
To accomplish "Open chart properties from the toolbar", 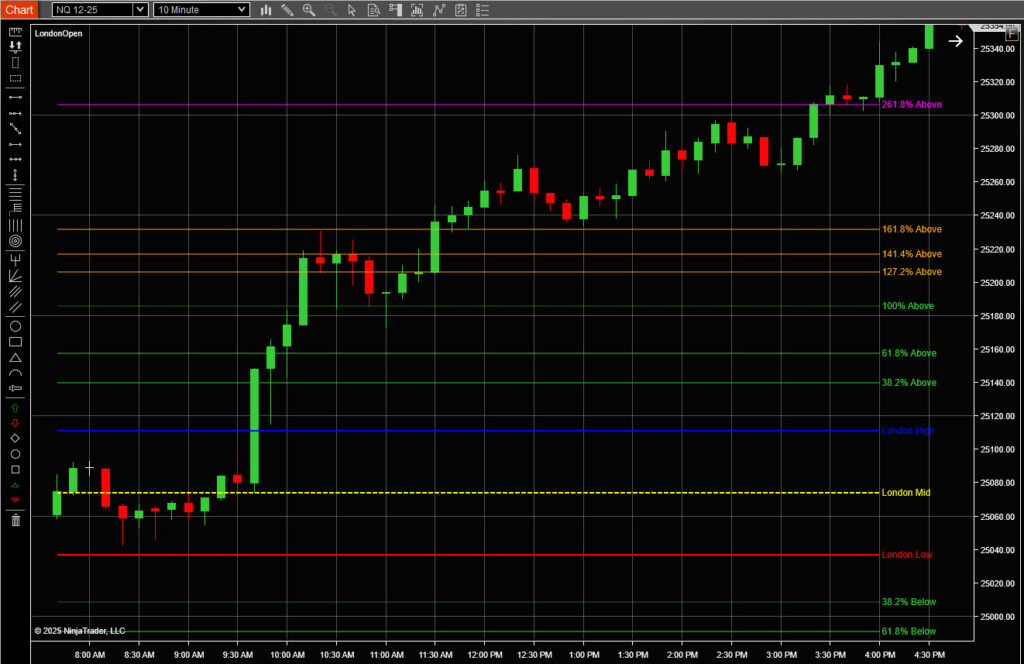I will (x=459, y=10).
